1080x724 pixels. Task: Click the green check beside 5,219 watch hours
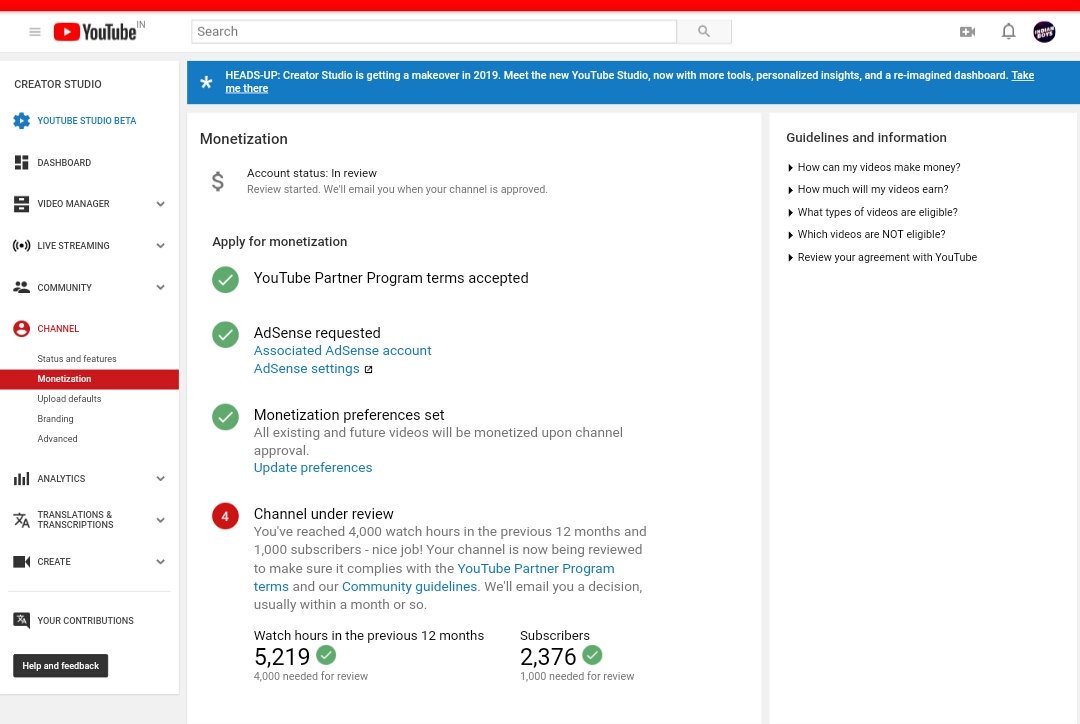click(x=326, y=654)
